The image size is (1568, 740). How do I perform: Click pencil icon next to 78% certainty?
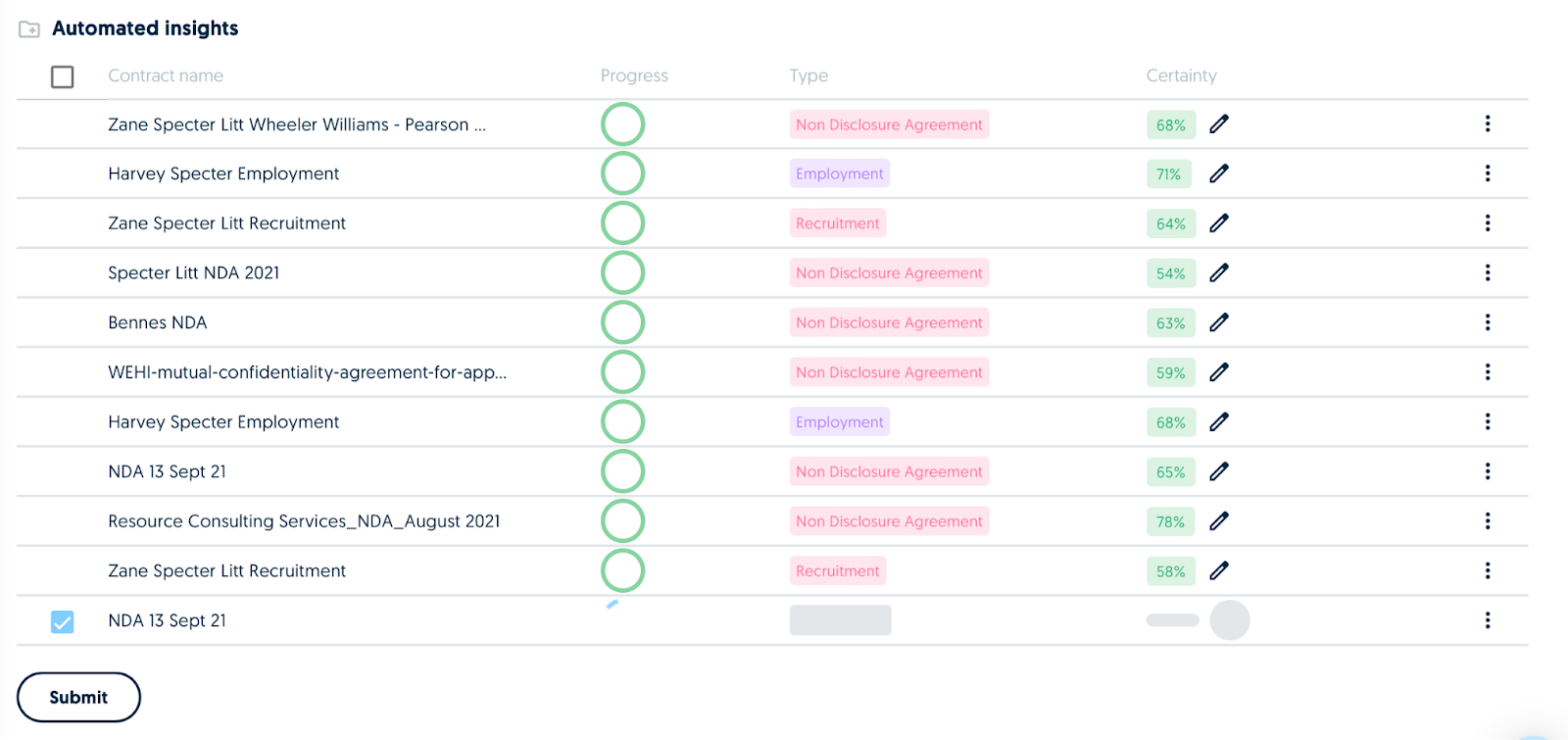(x=1218, y=521)
